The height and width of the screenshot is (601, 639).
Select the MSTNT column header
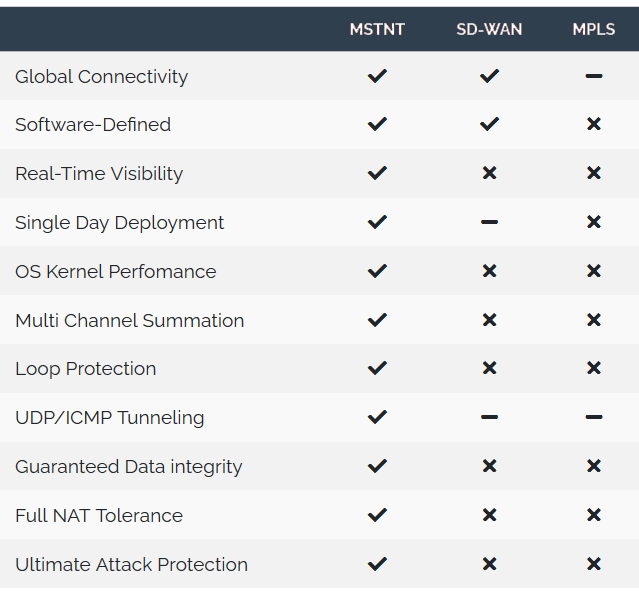coord(377,29)
